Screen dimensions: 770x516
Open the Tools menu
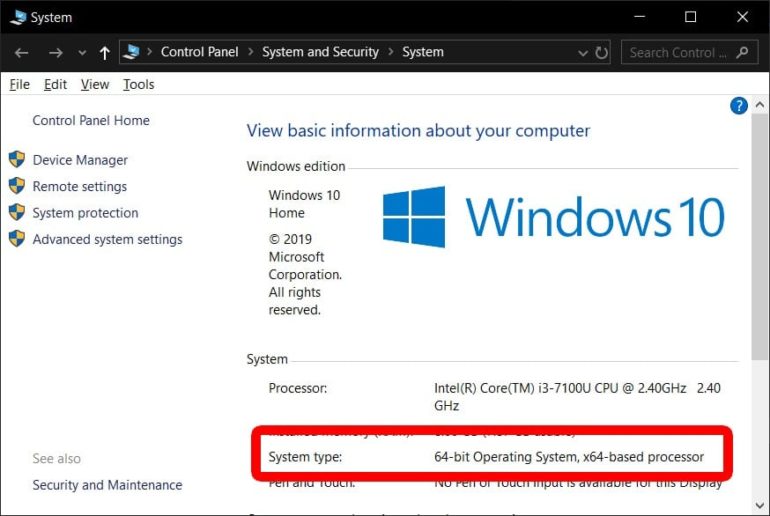pos(138,84)
